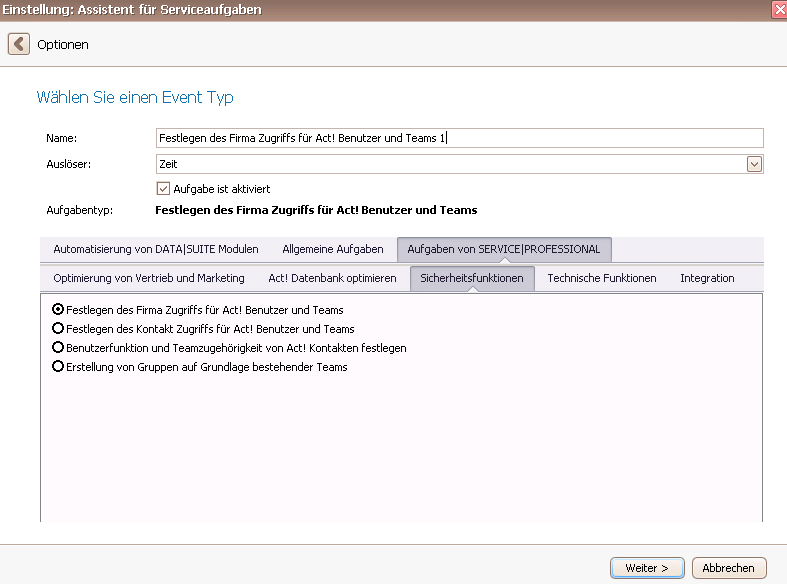
Task: Uncheck the 'Aufgabe ist aktiviert' checkbox
Action: (163, 189)
